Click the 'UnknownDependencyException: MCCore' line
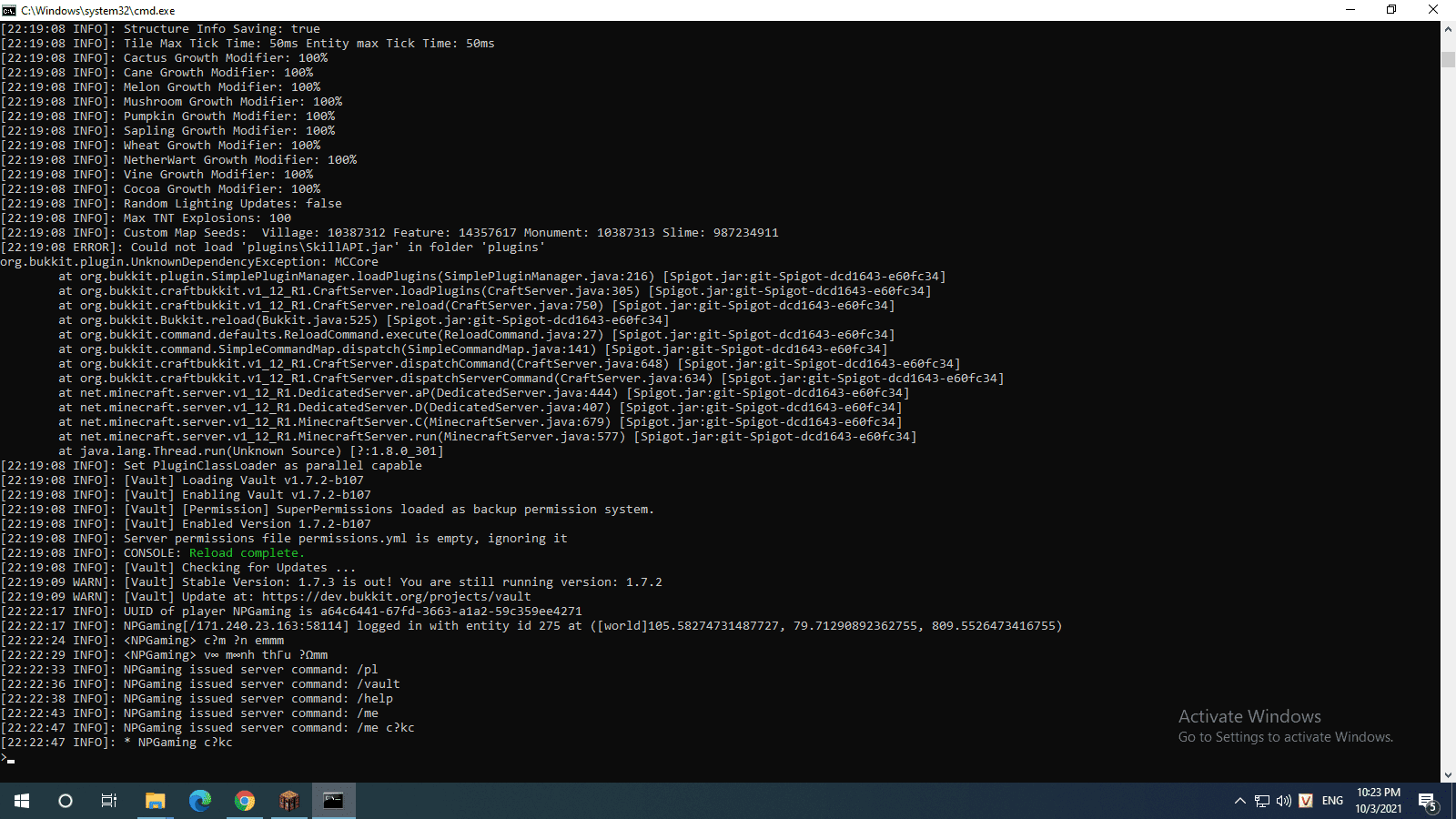The image size is (1456, 819). (189, 262)
